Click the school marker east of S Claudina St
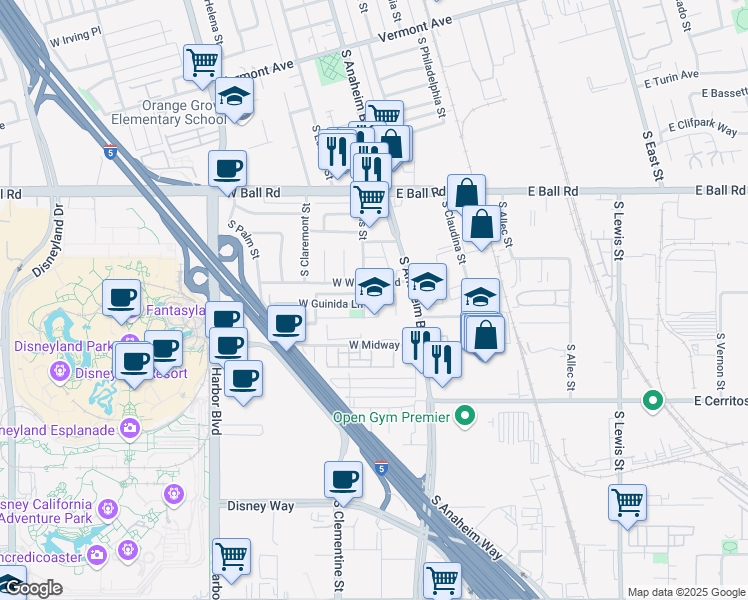This screenshot has width=748, height=600. pos(480,297)
